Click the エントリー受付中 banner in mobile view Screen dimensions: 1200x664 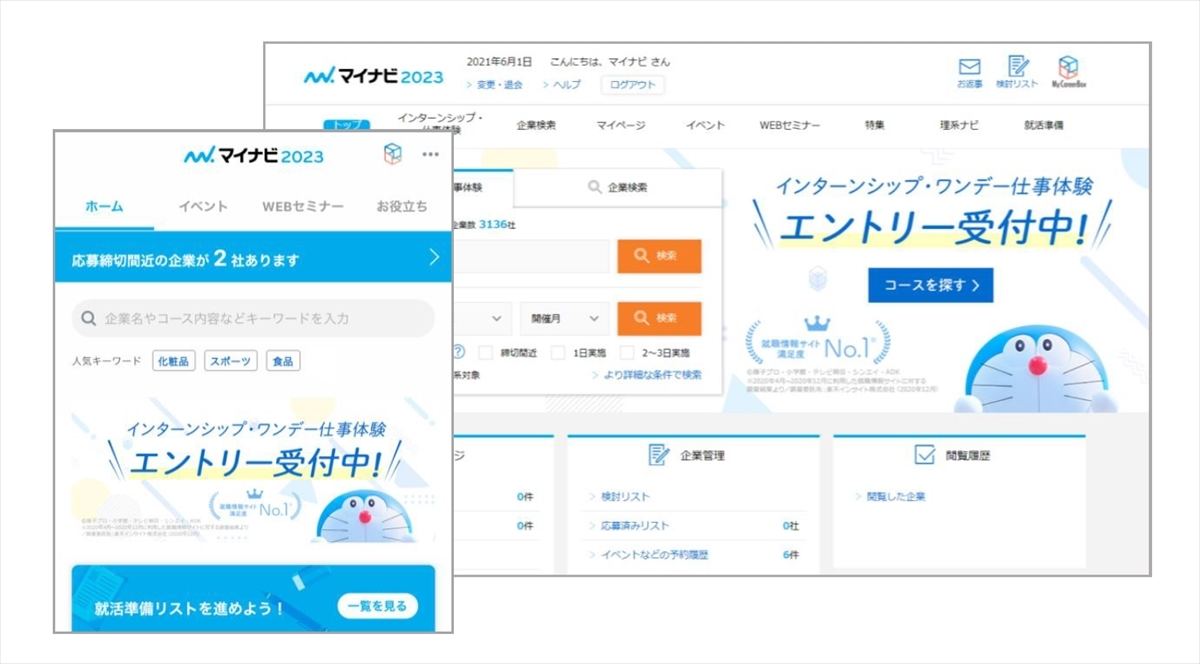coord(254,468)
